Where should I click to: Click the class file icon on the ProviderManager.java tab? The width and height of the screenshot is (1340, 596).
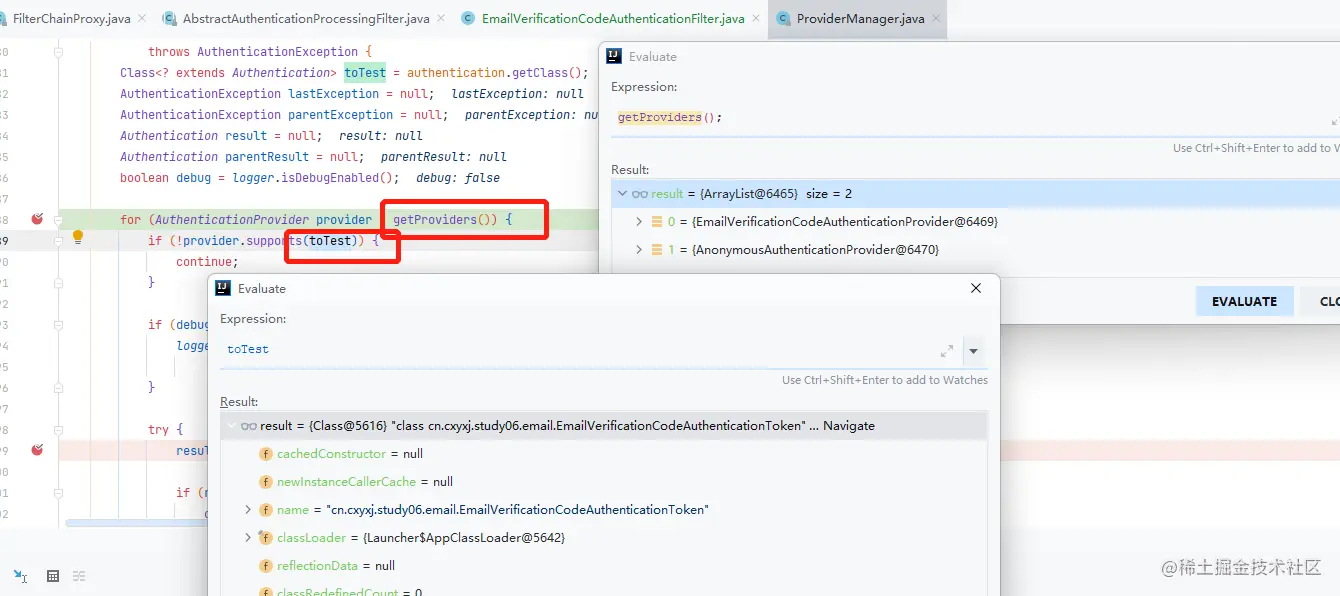(x=783, y=19)
